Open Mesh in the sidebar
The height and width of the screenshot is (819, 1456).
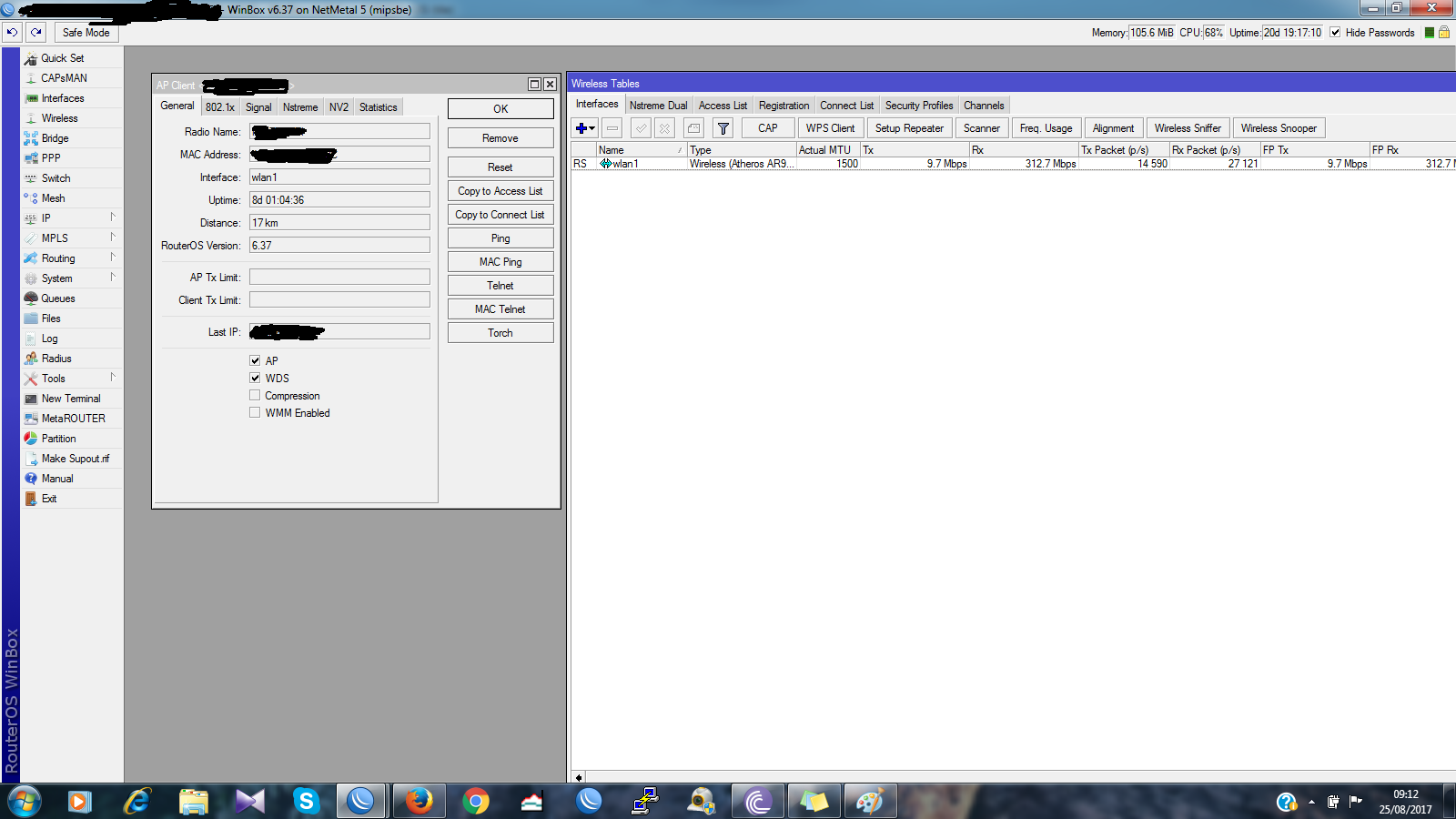[x=53, y=198]
